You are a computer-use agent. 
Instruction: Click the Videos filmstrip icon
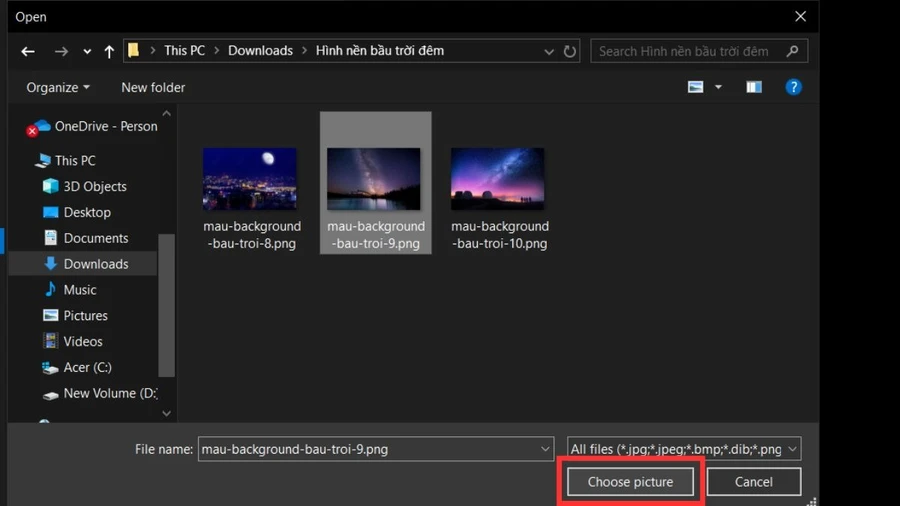pos(51,341)
